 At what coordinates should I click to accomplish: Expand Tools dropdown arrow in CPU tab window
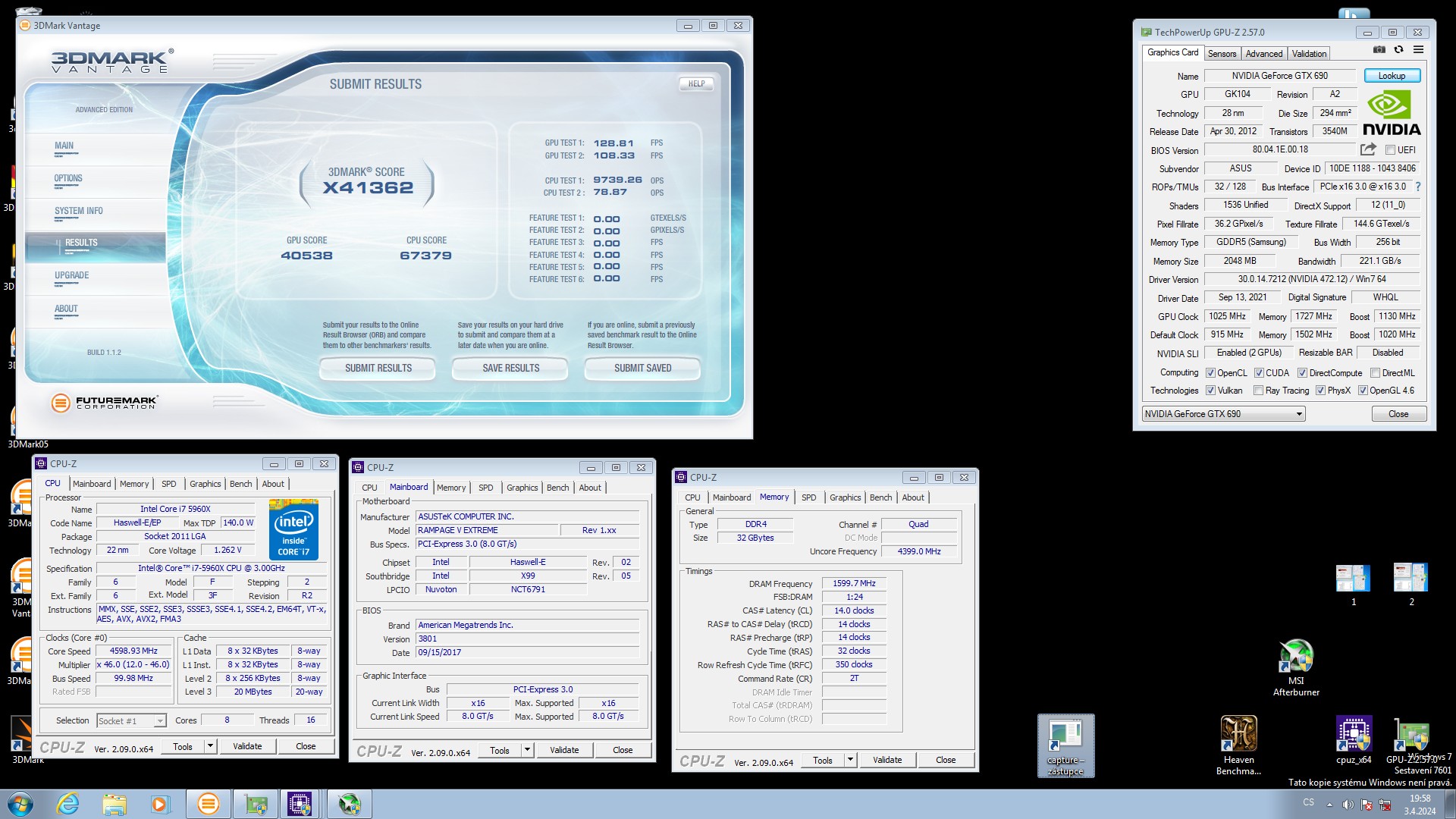click(x=210, y=746)
